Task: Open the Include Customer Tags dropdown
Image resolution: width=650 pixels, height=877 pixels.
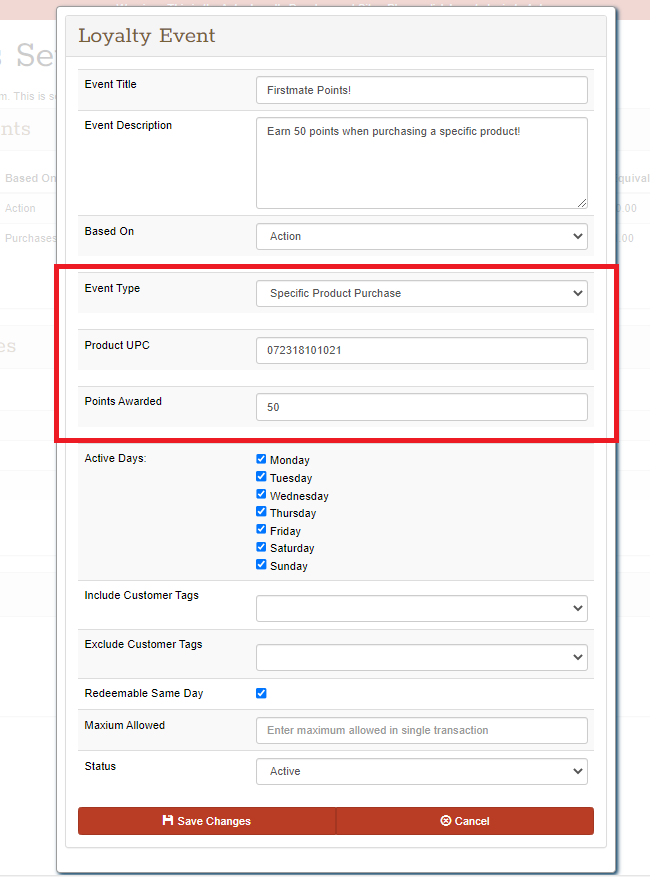Action: 421,608
